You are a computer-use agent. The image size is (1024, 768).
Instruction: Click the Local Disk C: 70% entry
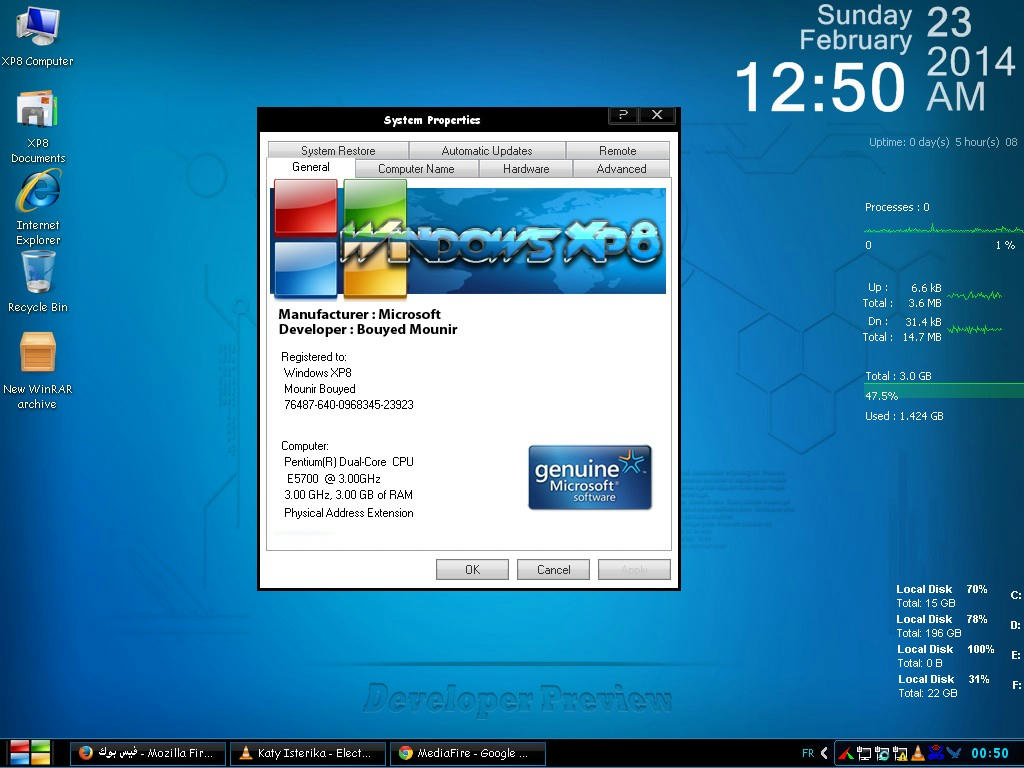[x=958, y=596]
